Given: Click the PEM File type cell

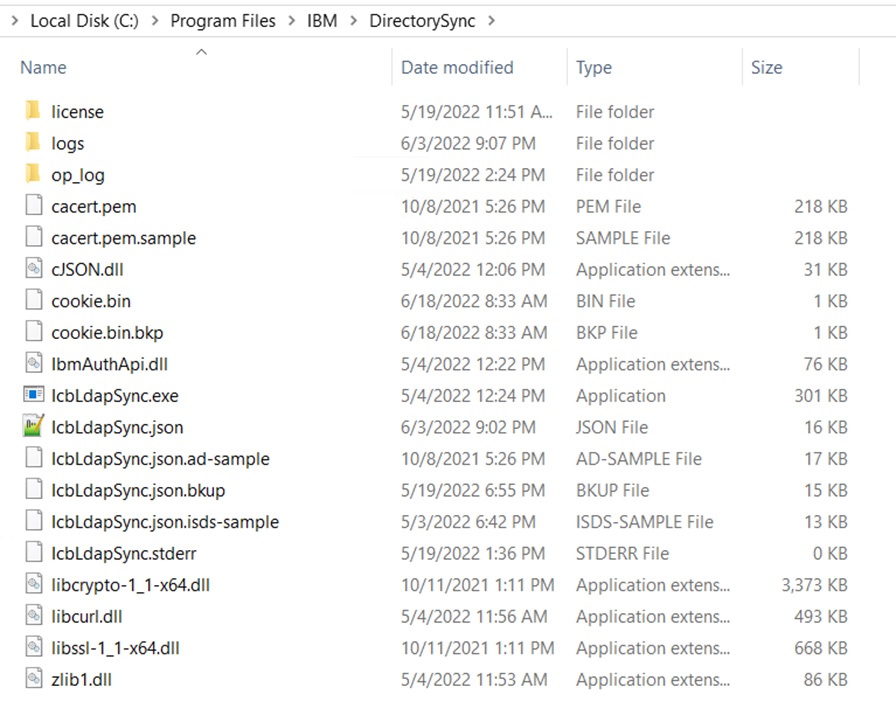Looking at the screenshot, I should tap(609, 206).
